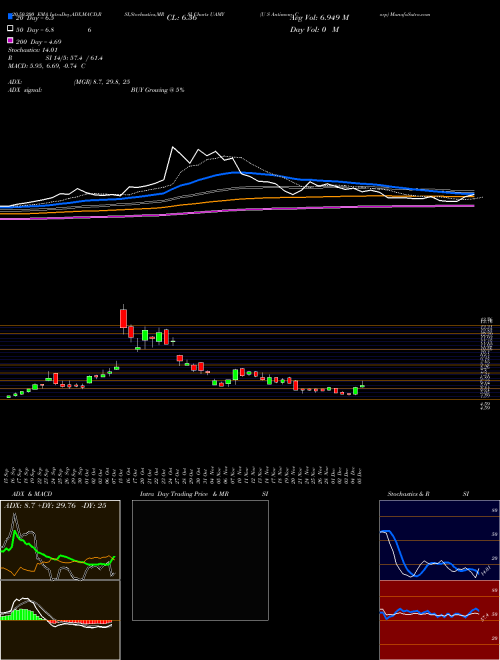
Task: Click the 'Intra Day Trading Price & MR' title
Action: click(x=185, y=494)
